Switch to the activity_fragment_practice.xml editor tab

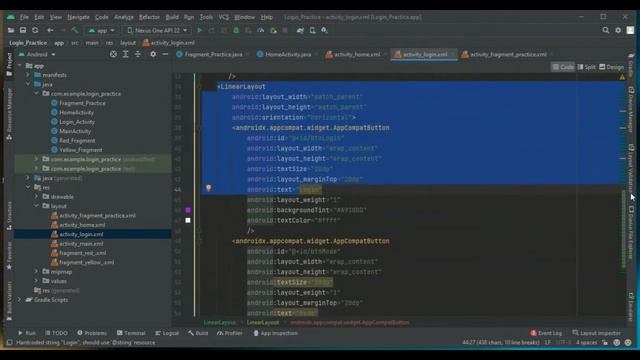[507, 54]
